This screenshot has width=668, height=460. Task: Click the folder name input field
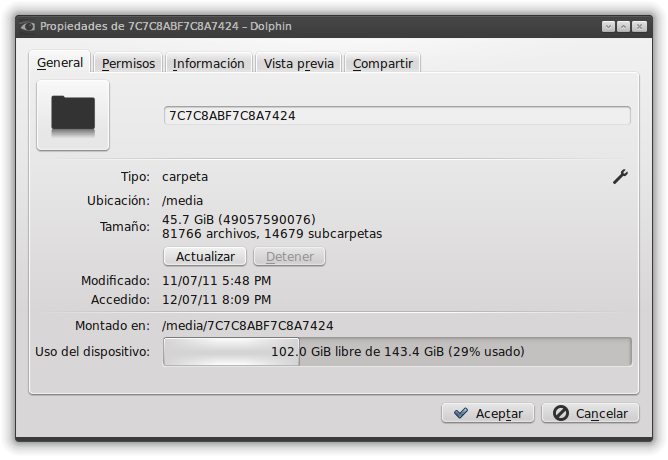coord(397,115)
